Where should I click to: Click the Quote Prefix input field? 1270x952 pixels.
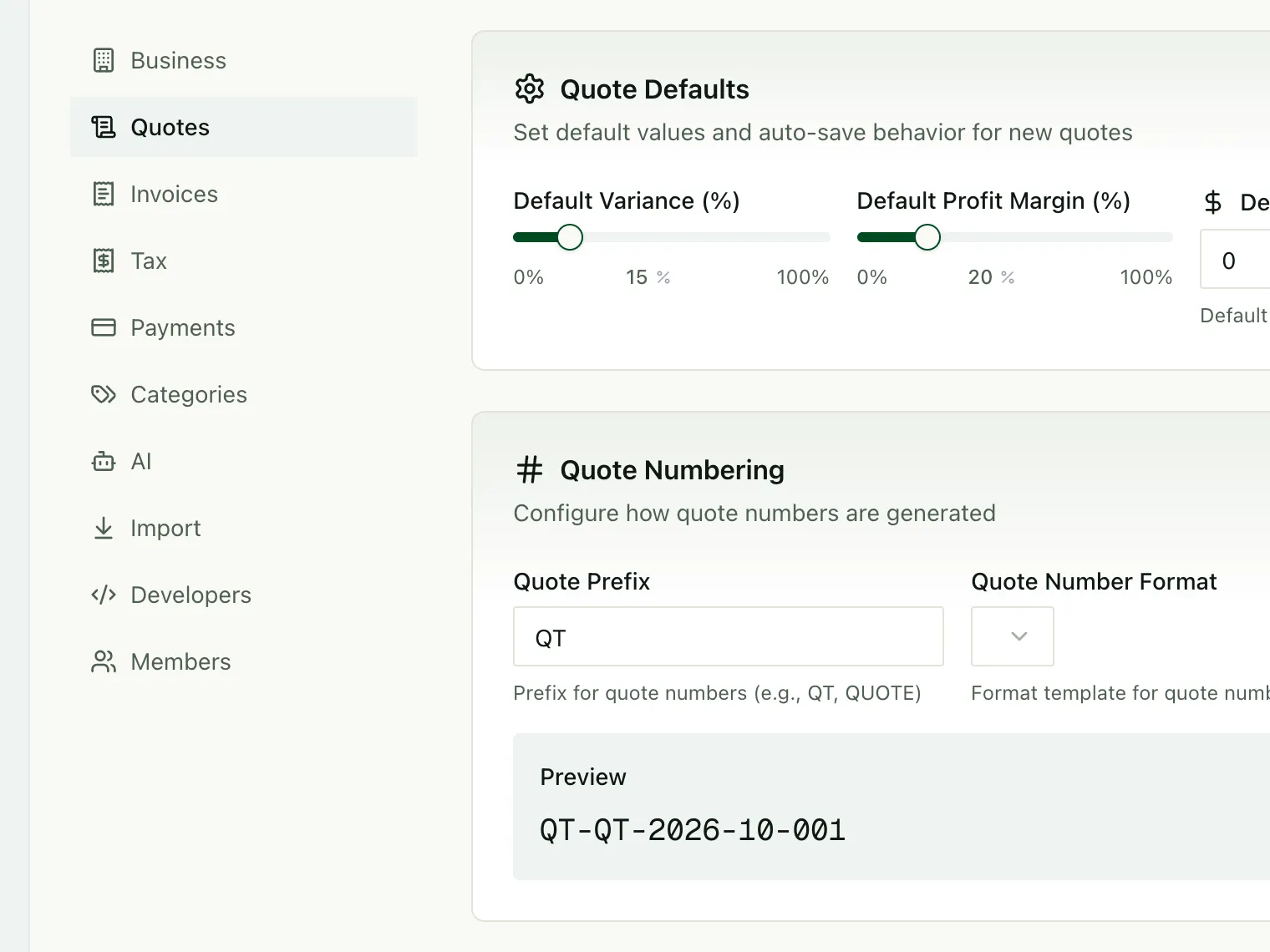coord(729,636)
